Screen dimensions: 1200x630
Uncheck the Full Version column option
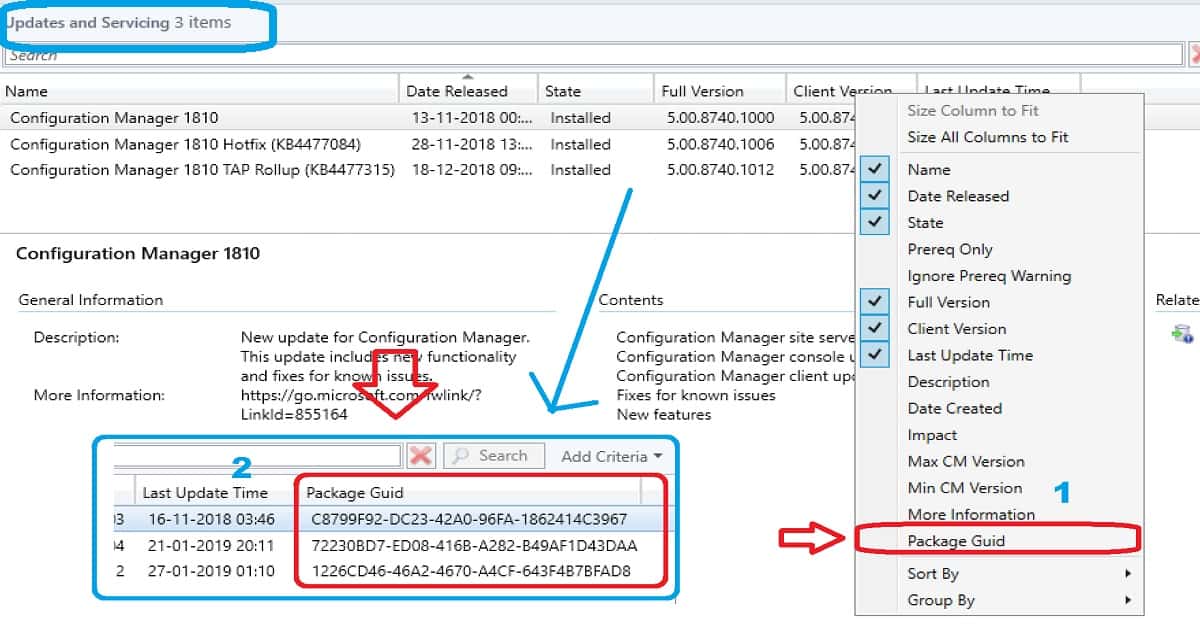(x=948, y=302)
